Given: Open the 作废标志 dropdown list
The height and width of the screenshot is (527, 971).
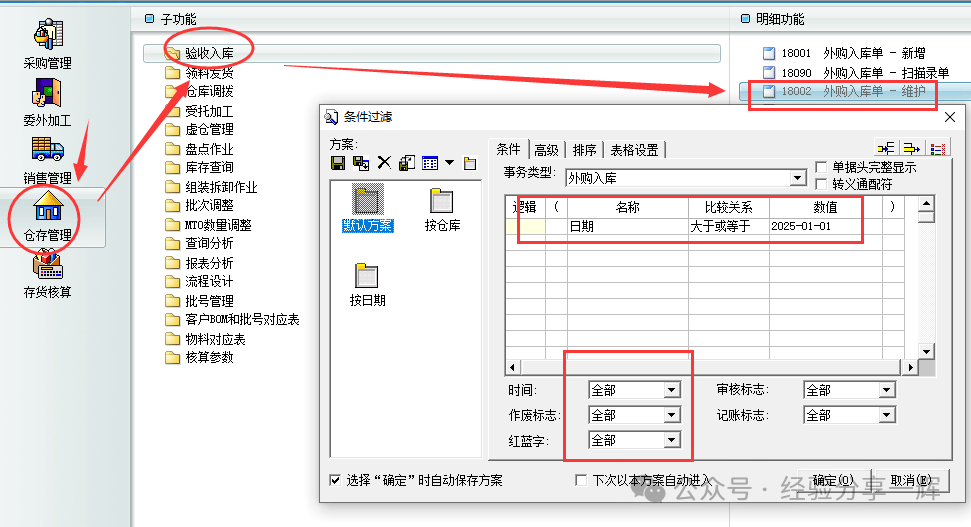Looking at the screenshot, I should [x=671, y=415].
